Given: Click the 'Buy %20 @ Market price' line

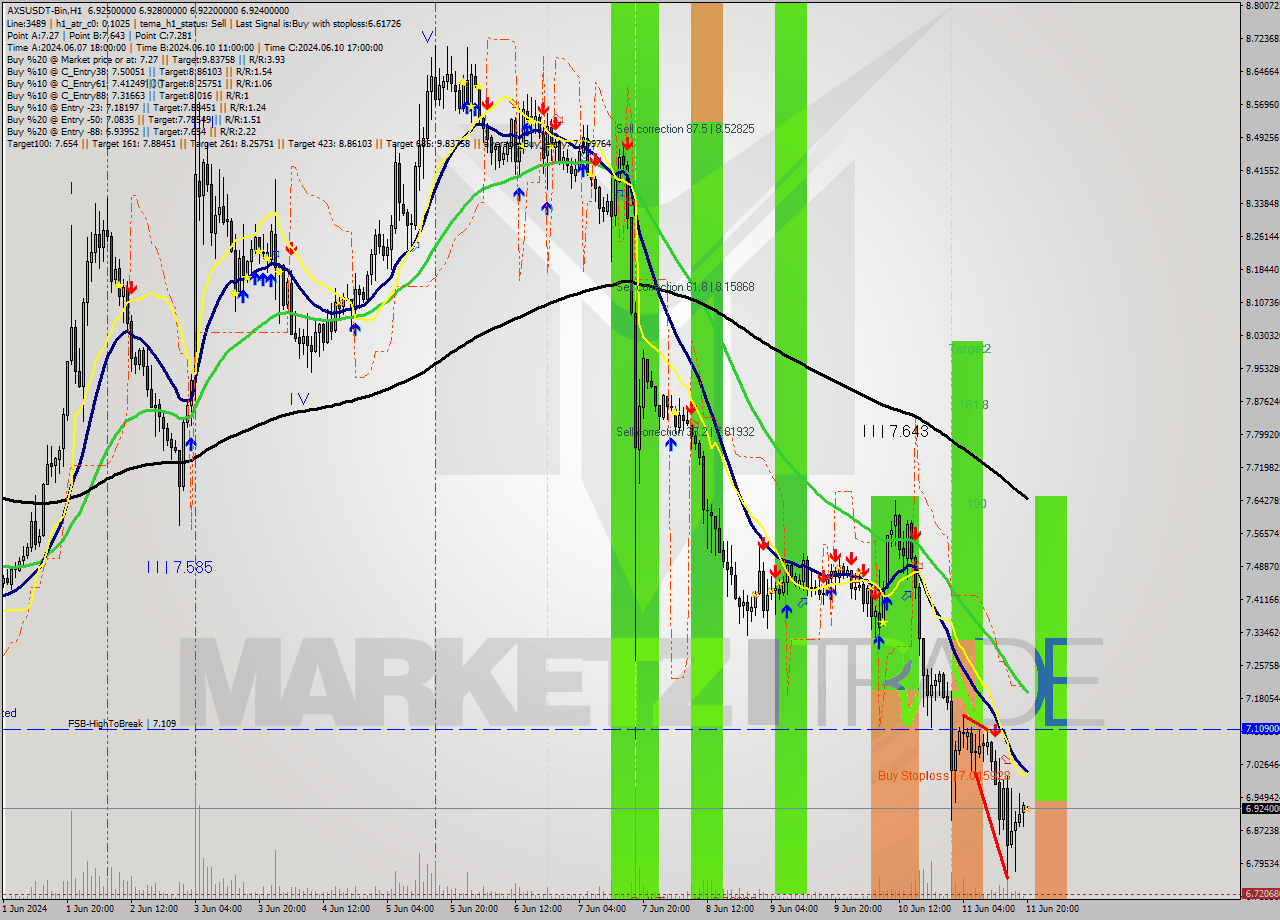Looking at the screenshot, I should coord(146,59).
